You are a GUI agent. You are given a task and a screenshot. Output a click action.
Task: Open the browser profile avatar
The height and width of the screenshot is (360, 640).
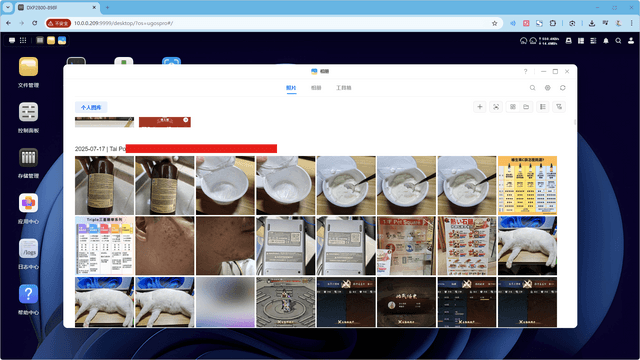click(619, 23)
